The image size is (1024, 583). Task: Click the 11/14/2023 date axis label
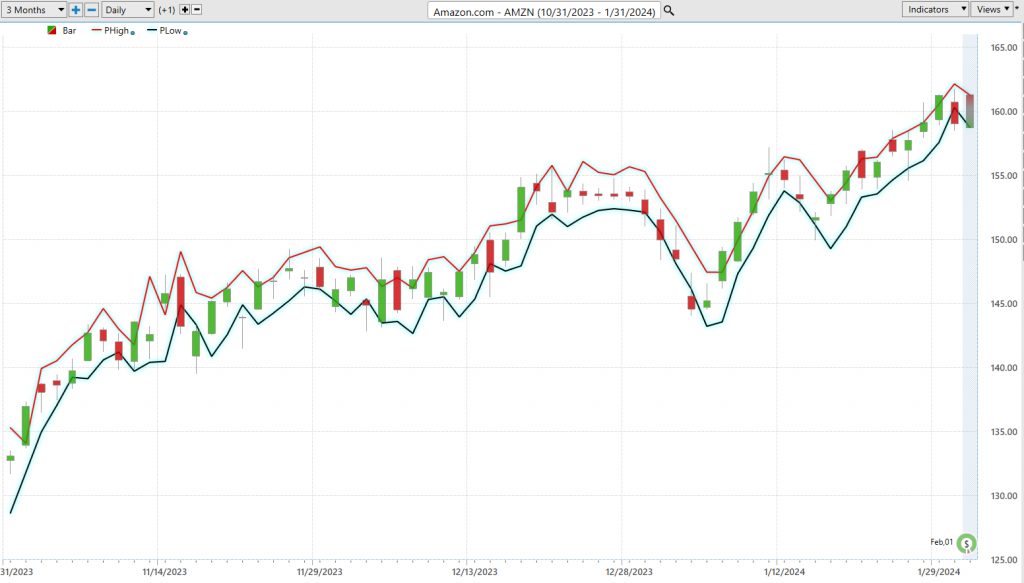click(165, 572)
